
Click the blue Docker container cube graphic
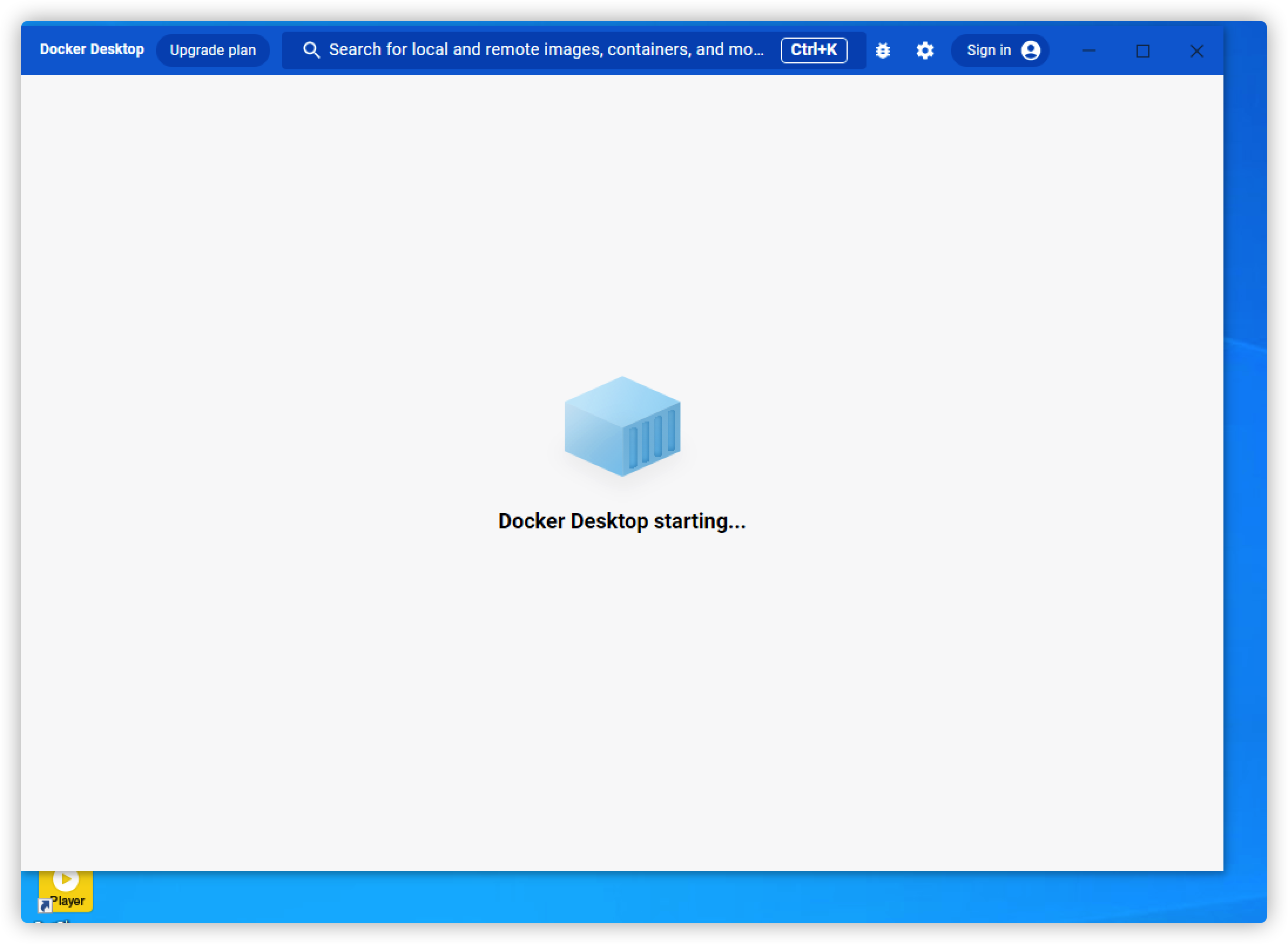(622, 426)
